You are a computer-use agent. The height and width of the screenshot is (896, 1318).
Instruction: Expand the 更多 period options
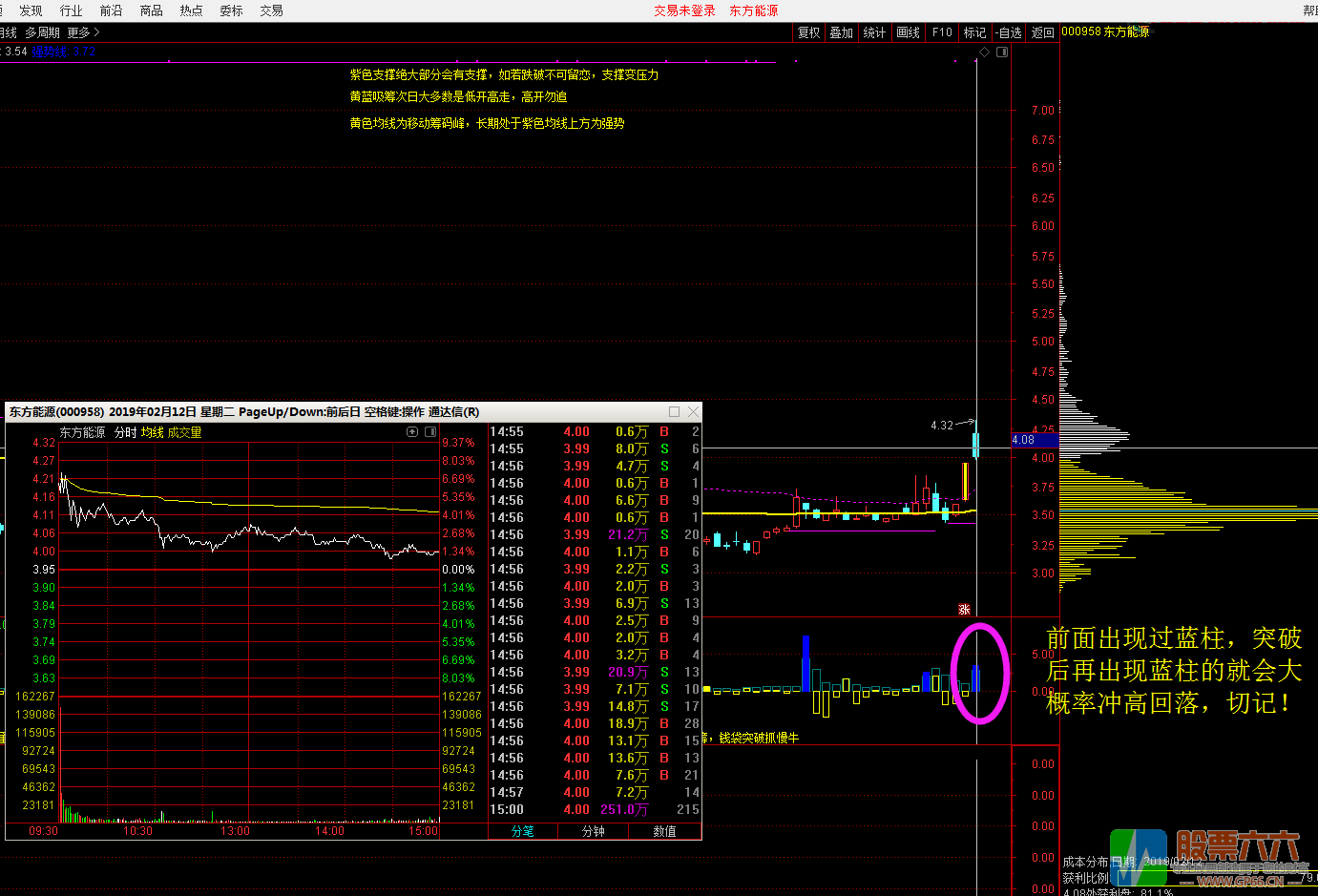click(83, 32)
